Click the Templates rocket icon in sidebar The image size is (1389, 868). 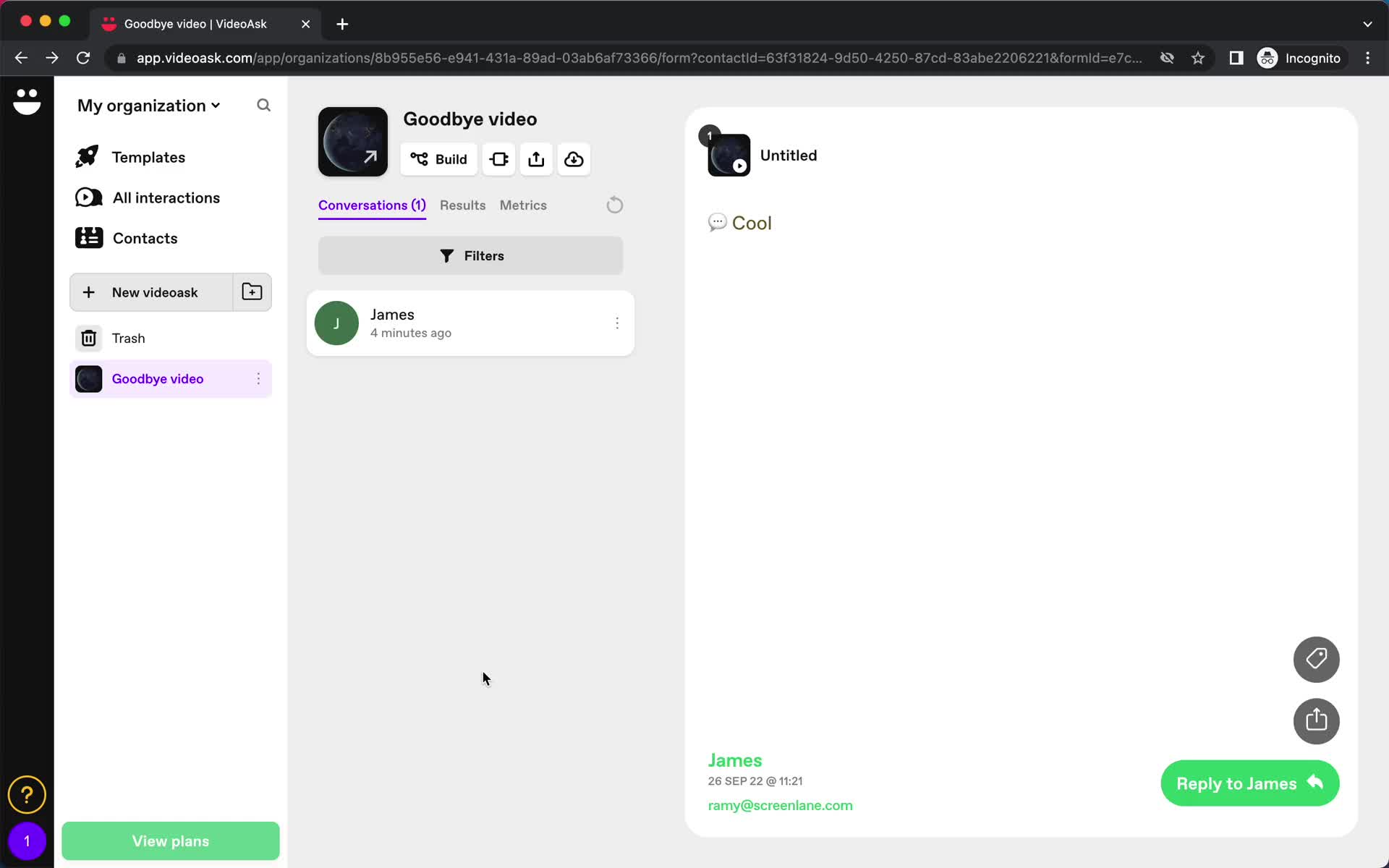(x=88, y=157)
